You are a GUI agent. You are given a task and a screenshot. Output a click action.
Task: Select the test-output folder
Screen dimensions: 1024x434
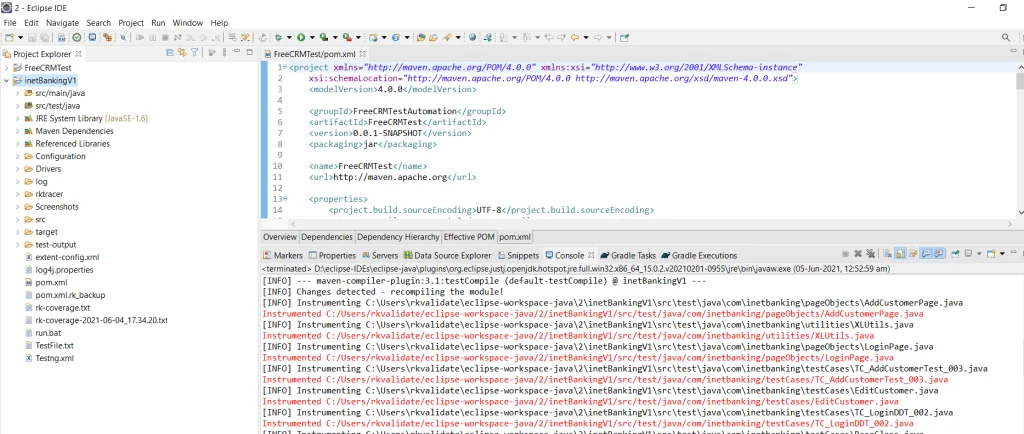(x=56, y=245)
